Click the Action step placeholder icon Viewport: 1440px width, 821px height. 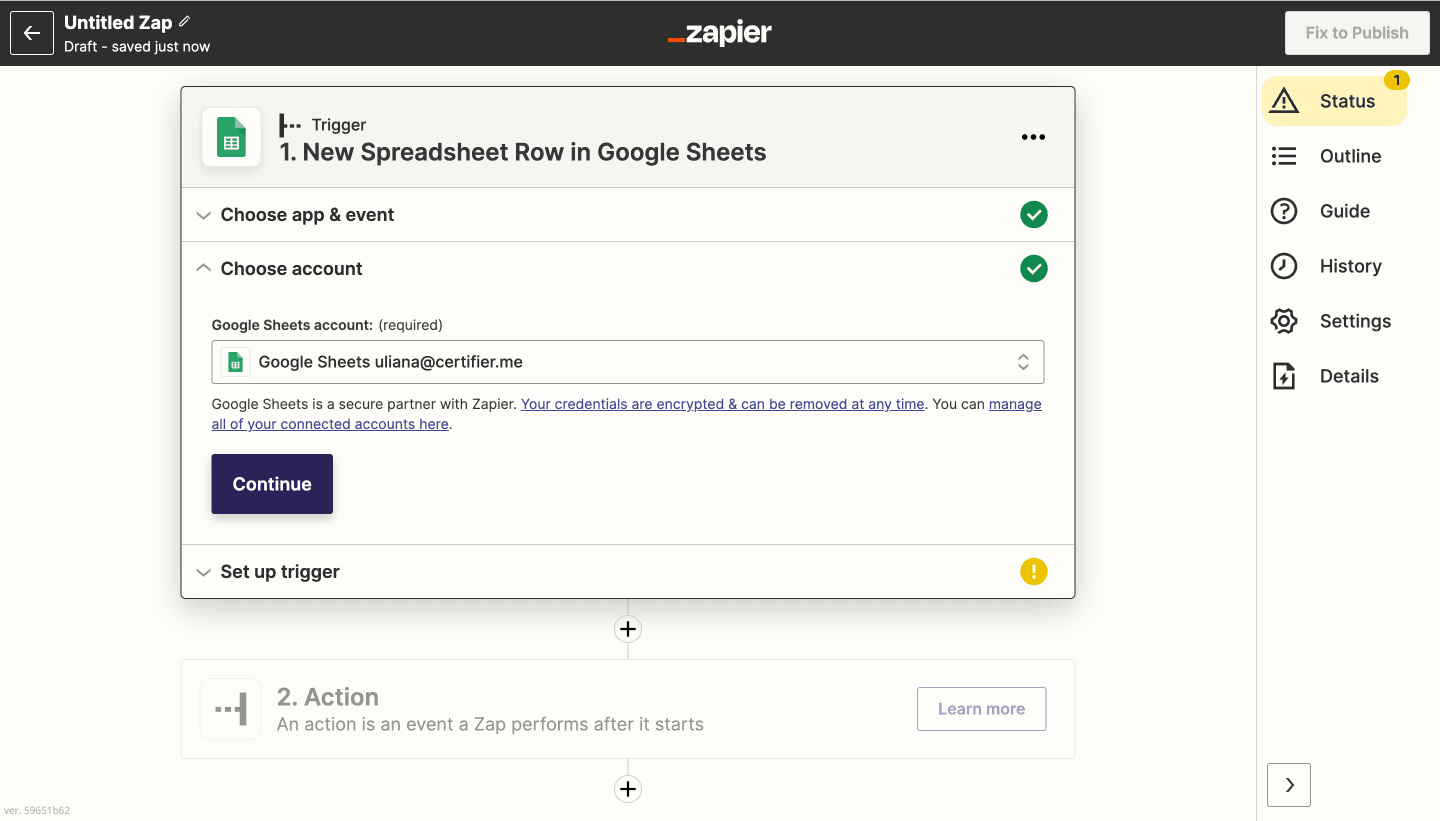(231, 709)
